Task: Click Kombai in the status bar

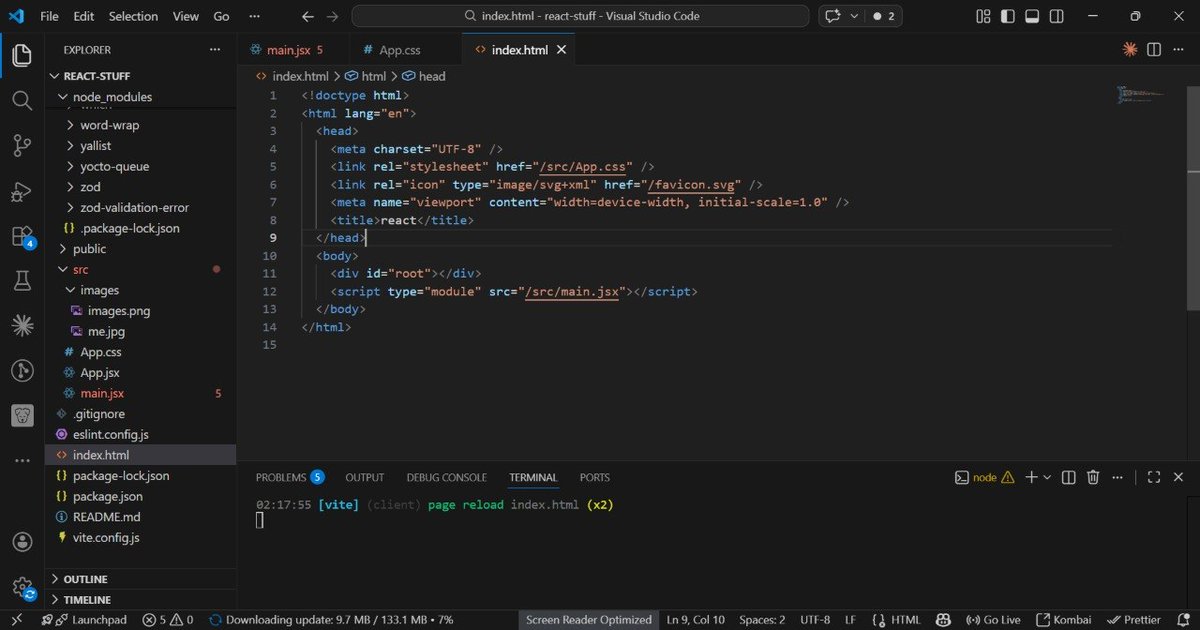Action: (x=1066, y=620)
